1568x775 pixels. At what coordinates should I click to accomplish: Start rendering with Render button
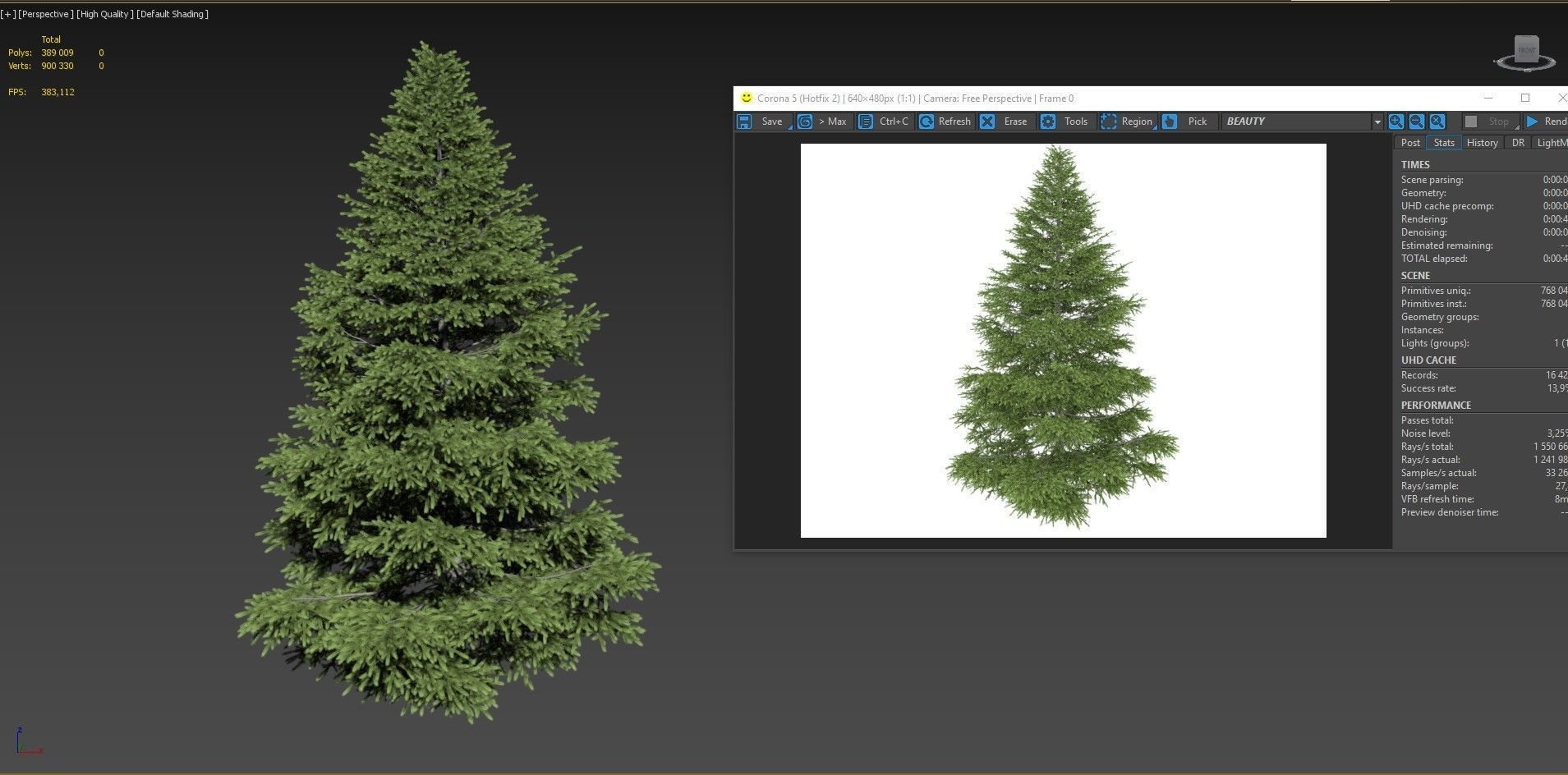(1546, 122)
